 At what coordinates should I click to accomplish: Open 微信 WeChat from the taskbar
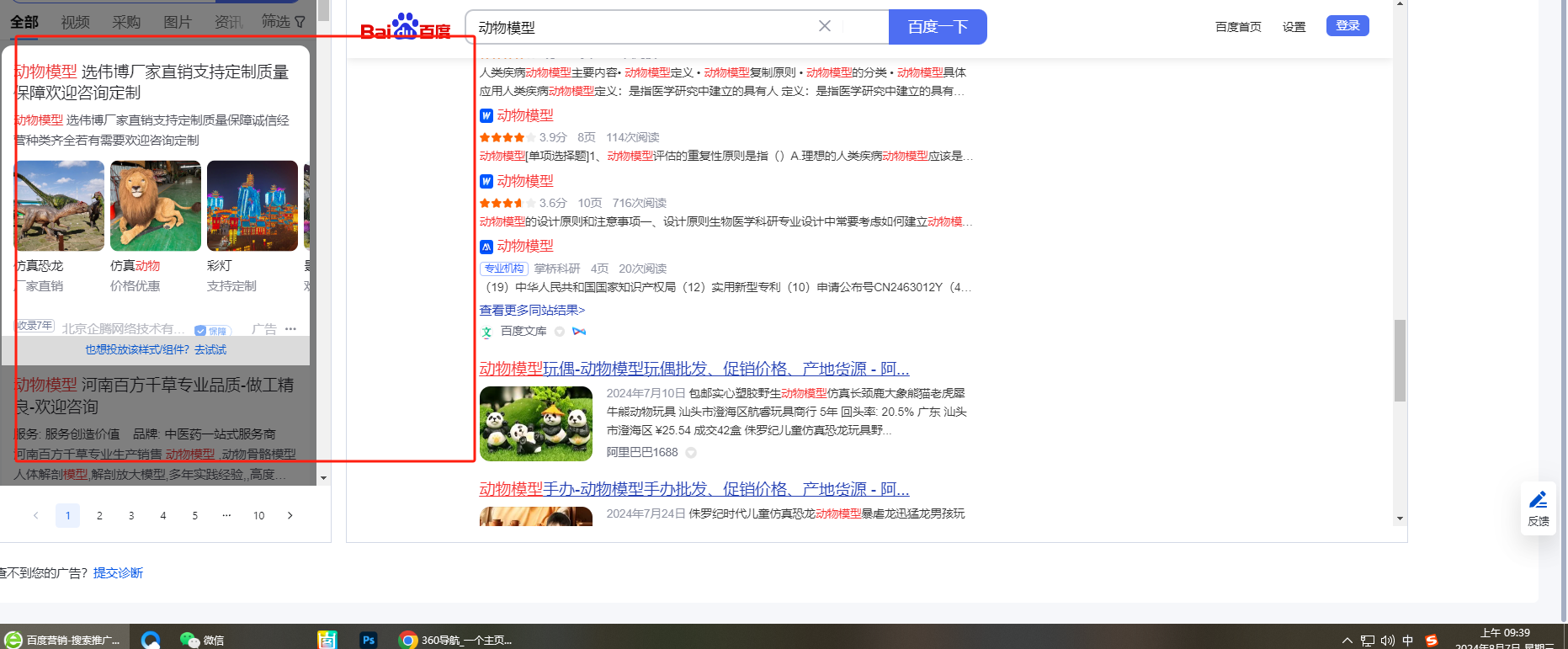coord(202,640)
